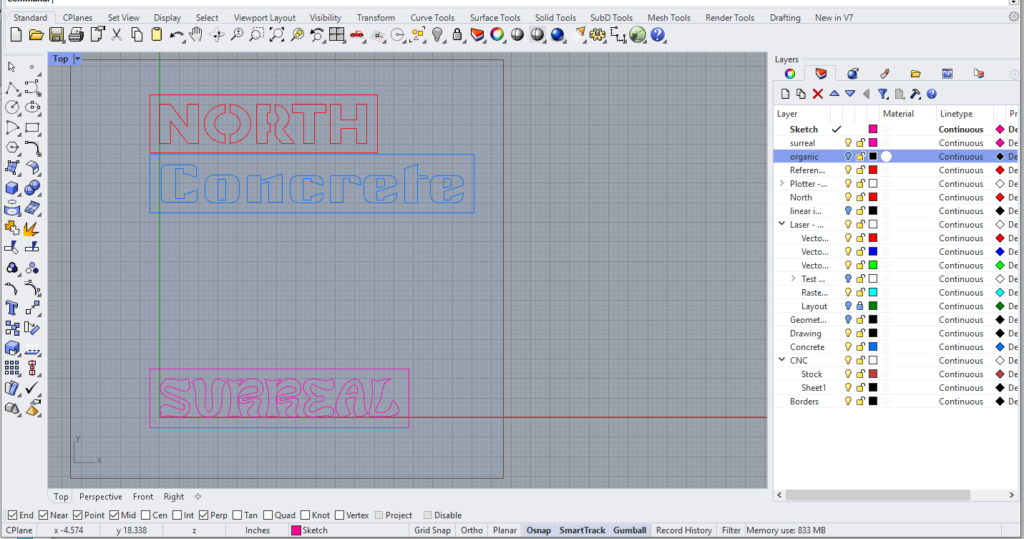Open Help via blue question mark toolbar icon

click(x=658, y=35)
